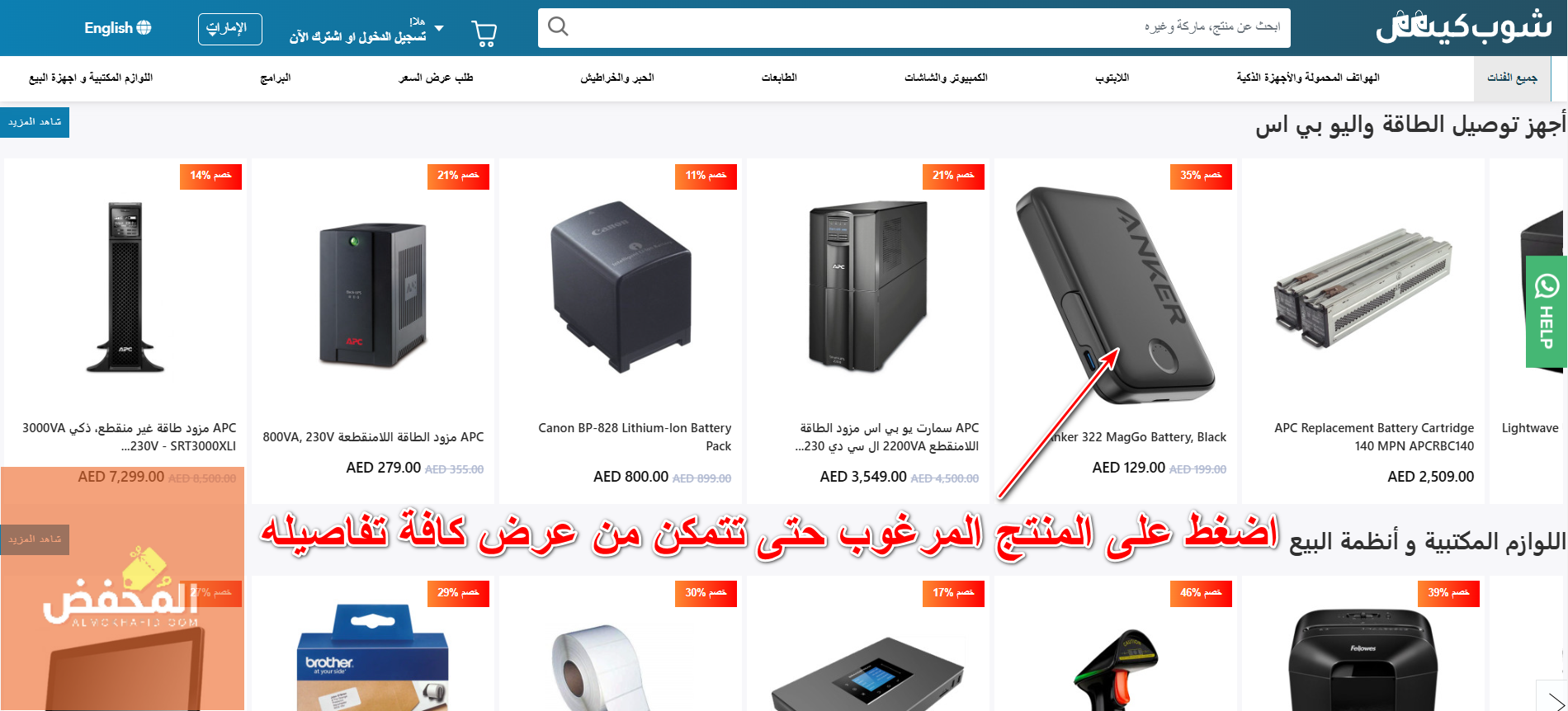This screenshot has height=711, width=1568.
Task: Select the Brother label tape product thumbnail
Action: point(371,657)
